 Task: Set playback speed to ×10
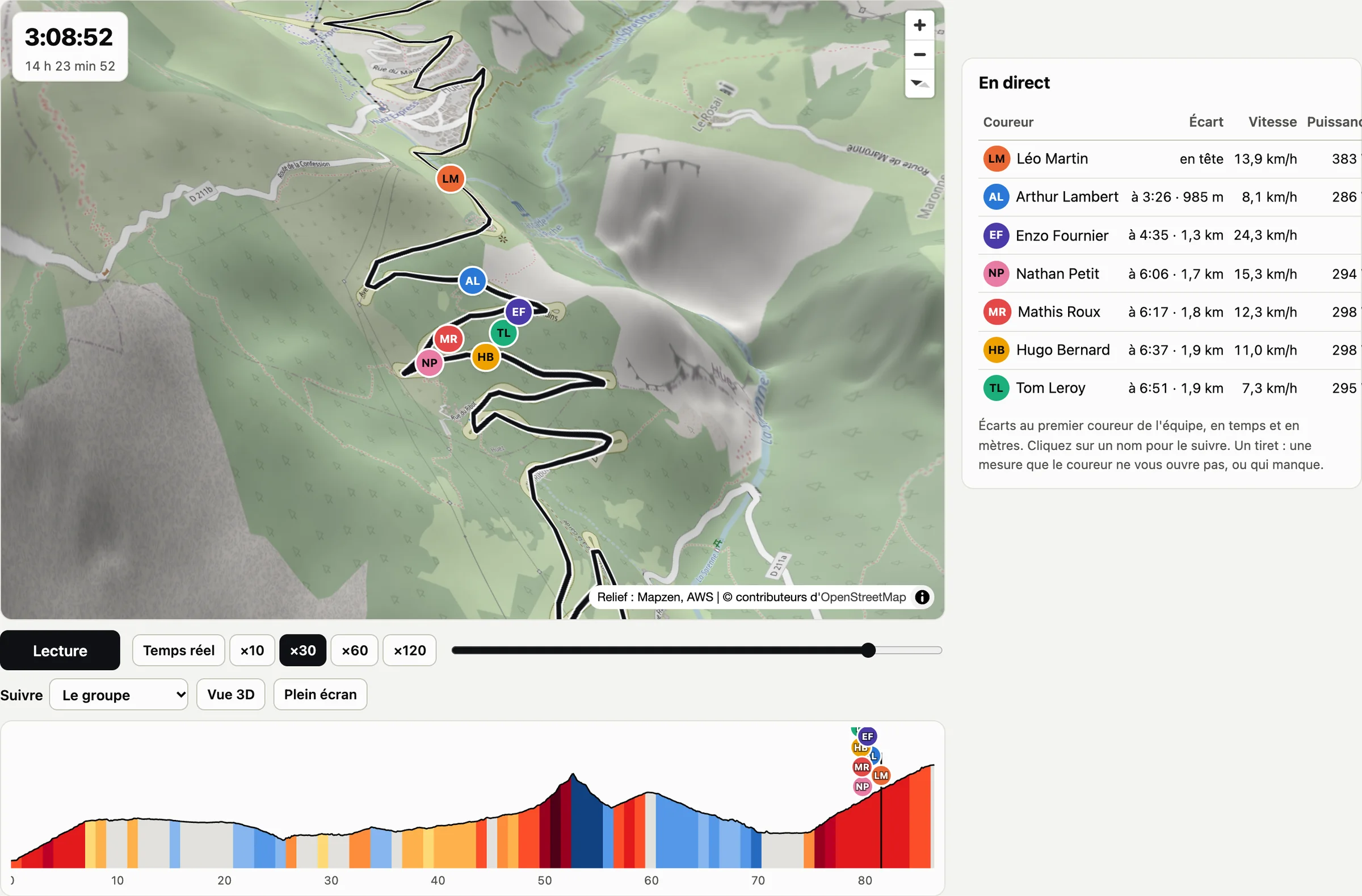(x=252, y=650)
